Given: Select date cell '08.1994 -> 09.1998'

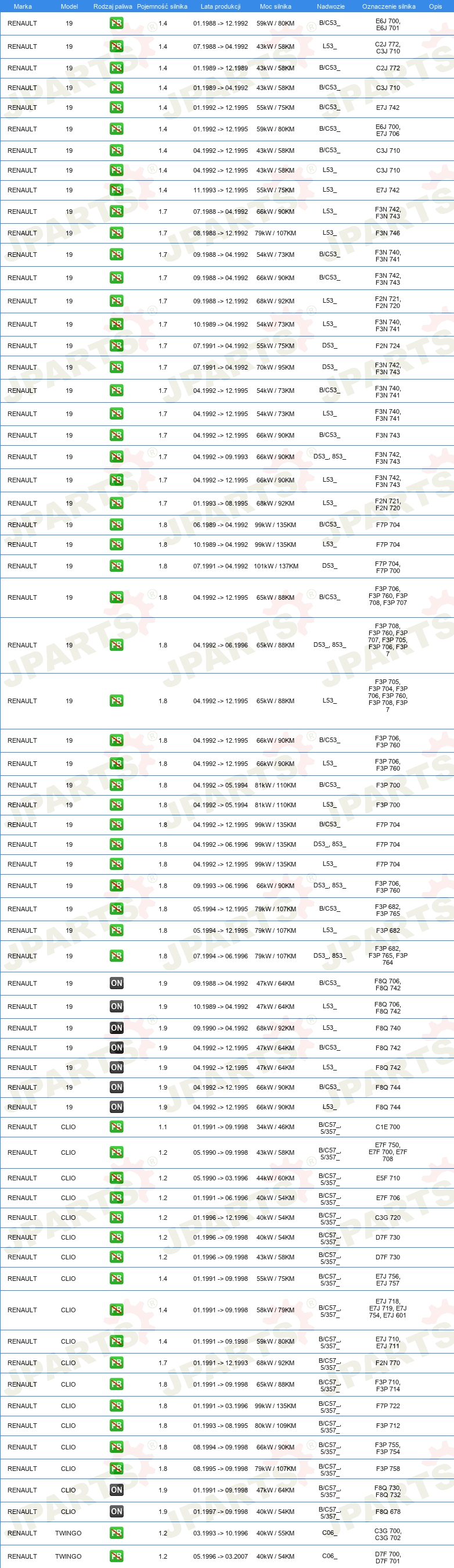Looking at the screenshot, I should click(221, 1448).
